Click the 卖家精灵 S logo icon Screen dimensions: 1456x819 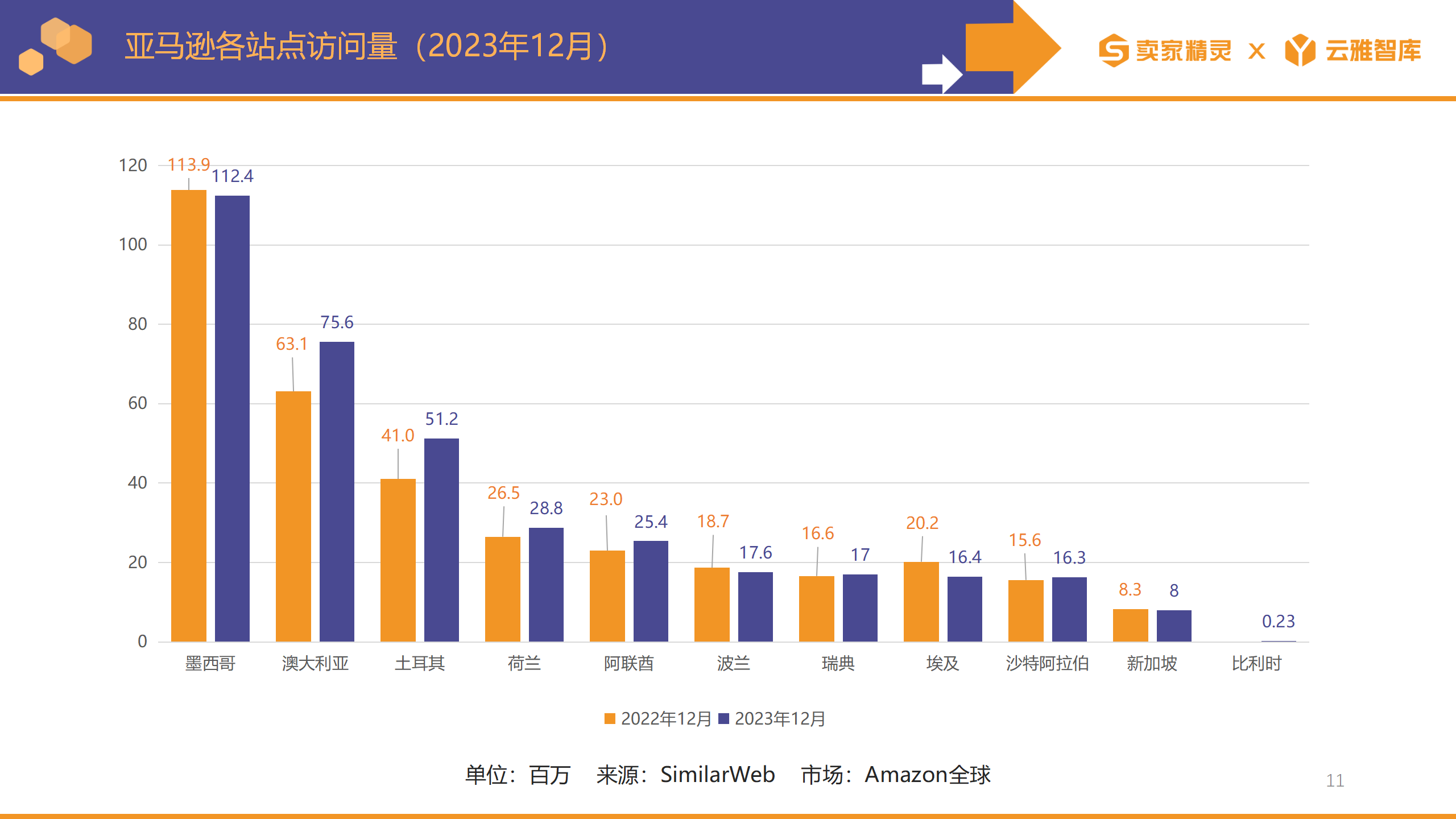[1113, 51]
